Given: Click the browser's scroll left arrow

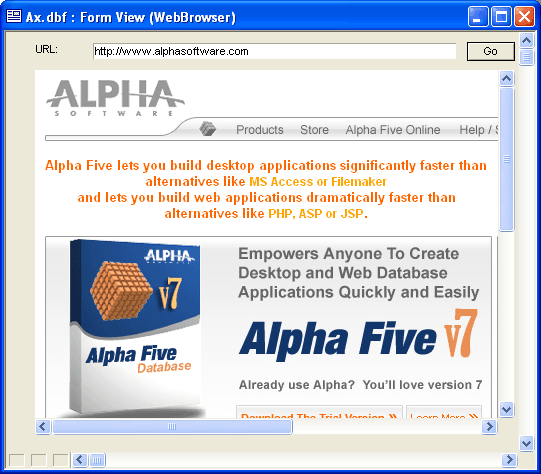Looking at the screenshot, I should coord(43,427).
